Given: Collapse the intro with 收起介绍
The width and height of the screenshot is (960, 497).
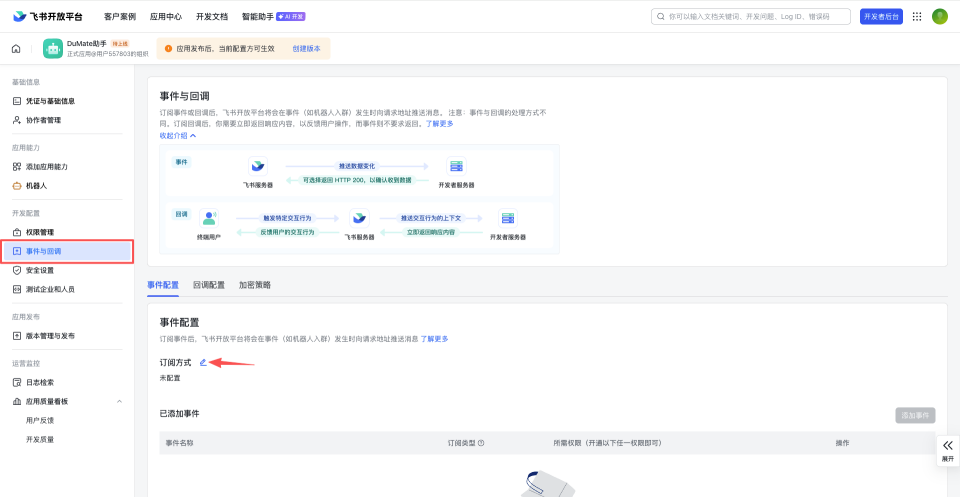Looking at the screenshot, I should pos(178,135).
